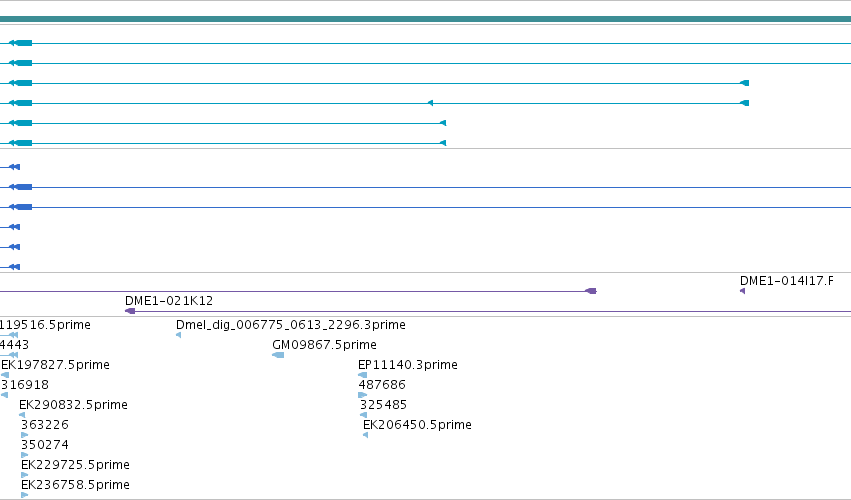Select the 487686 label
The width and height of the screenshot is (851, 500).
(x=382, y=385)
